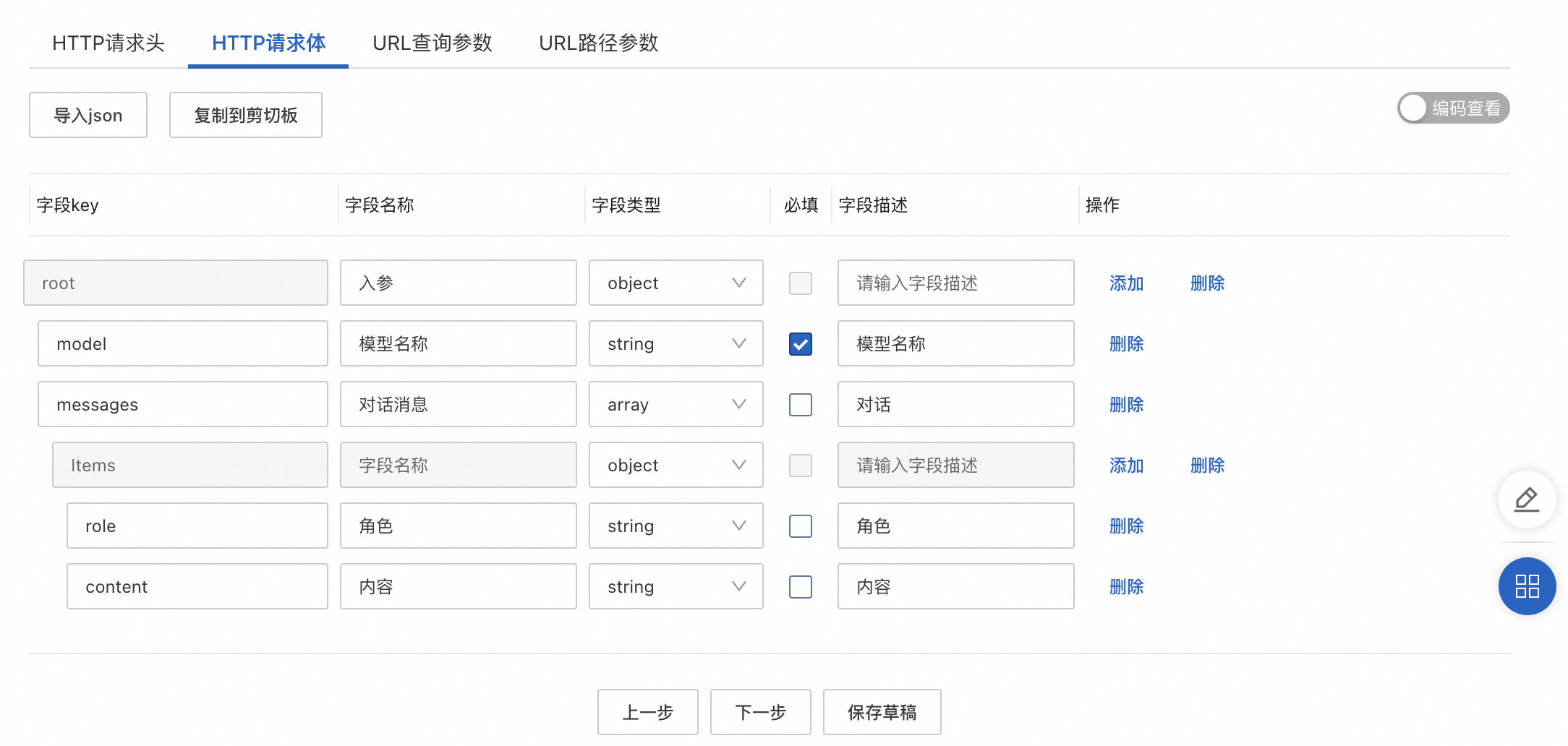The height and width of the screenshot is (746, 1568).
Task: Open the URL查询参数 tab
Action: click(433, 43)
